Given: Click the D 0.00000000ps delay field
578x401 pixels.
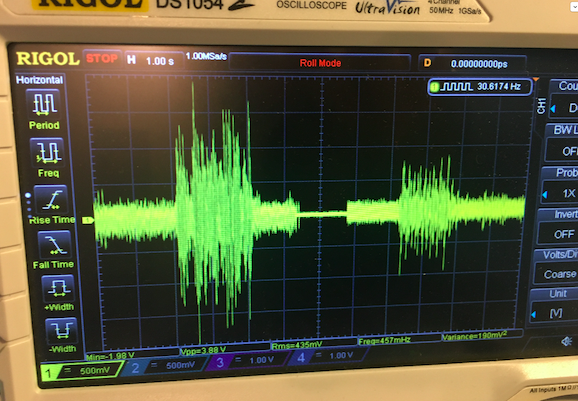Looking at the screenshot, I should (472, 63).
